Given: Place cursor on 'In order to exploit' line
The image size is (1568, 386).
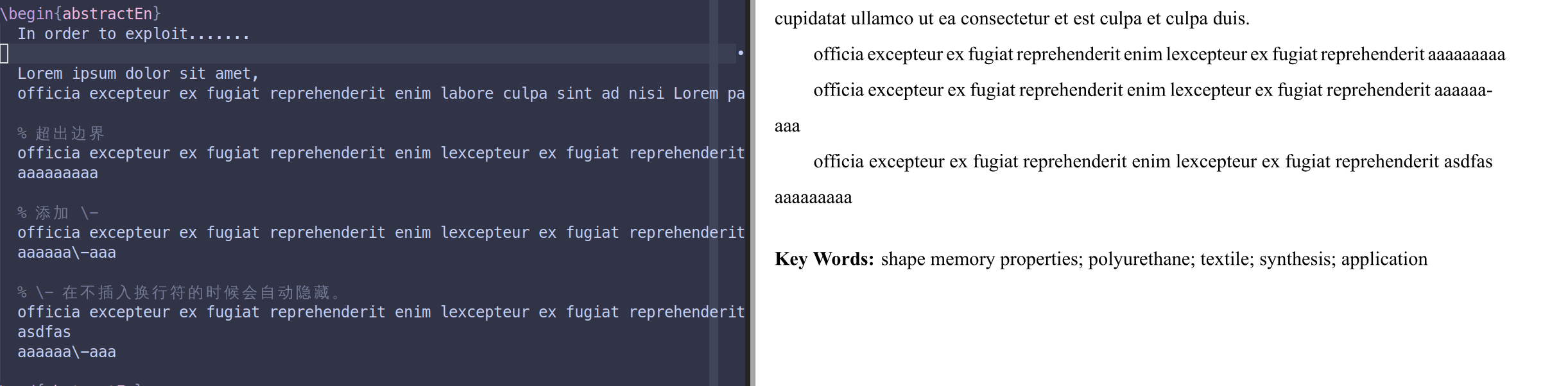Looking at the screenshot, I should [133, 34].
